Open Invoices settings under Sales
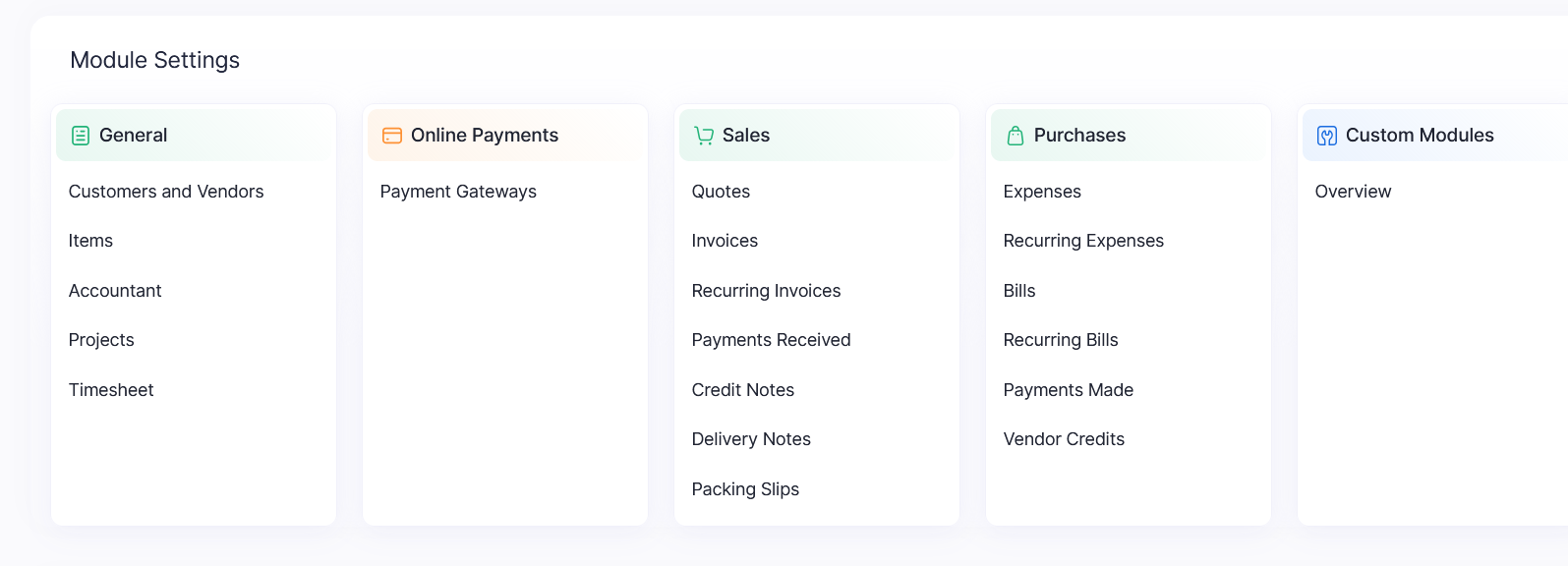 click(x=725, y=241)
